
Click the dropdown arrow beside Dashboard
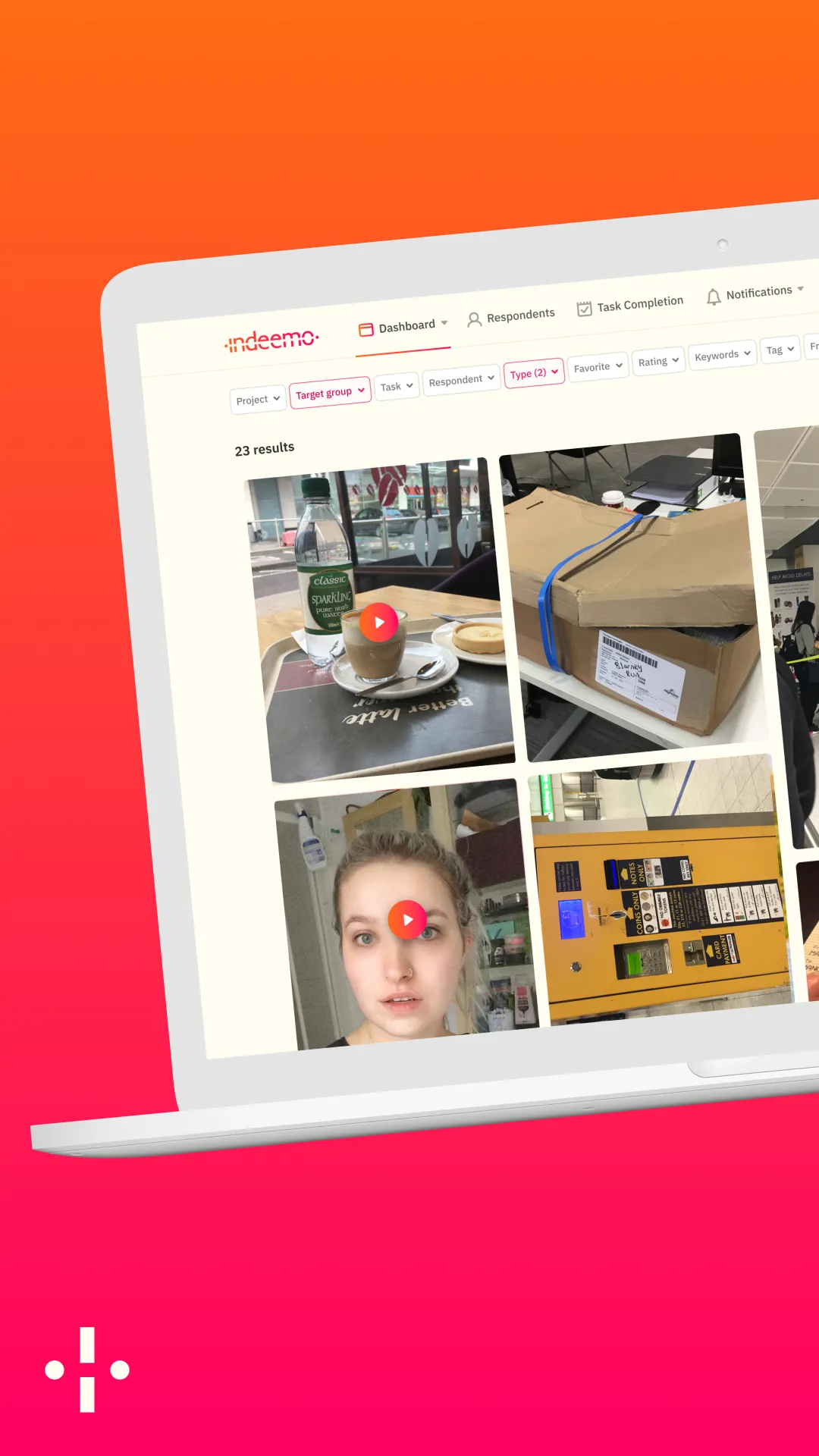444,322
